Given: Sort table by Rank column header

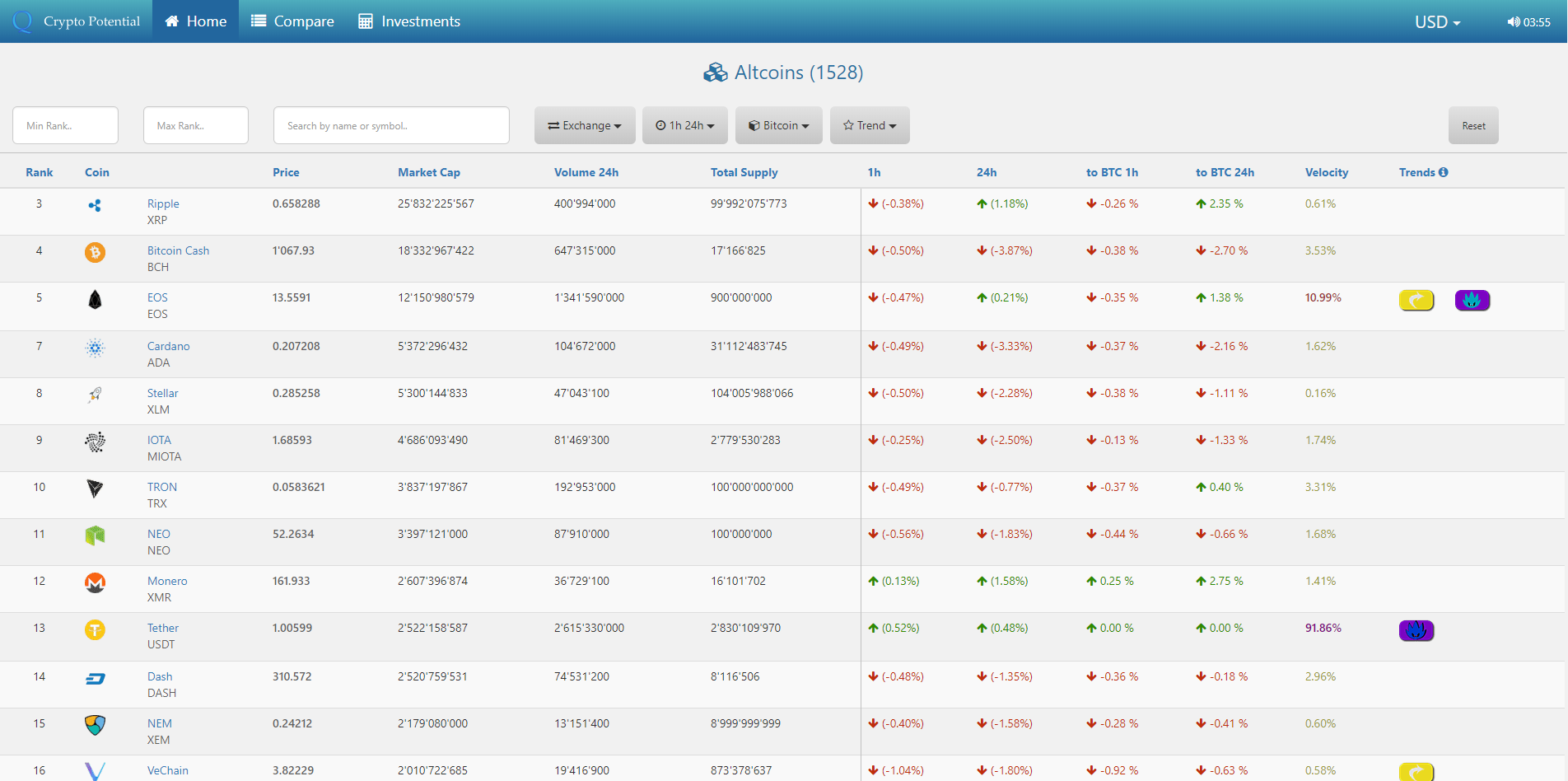Looking at the screenshot, I should (x=39, y=172).
